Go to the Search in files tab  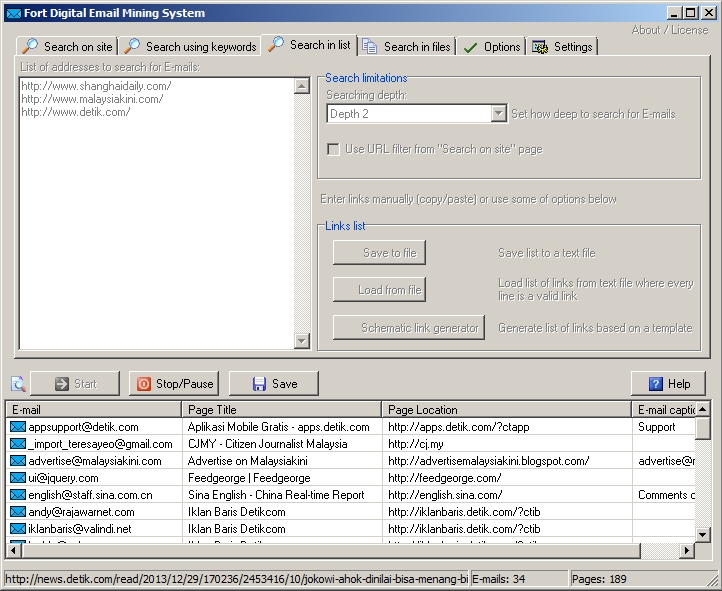406,47
